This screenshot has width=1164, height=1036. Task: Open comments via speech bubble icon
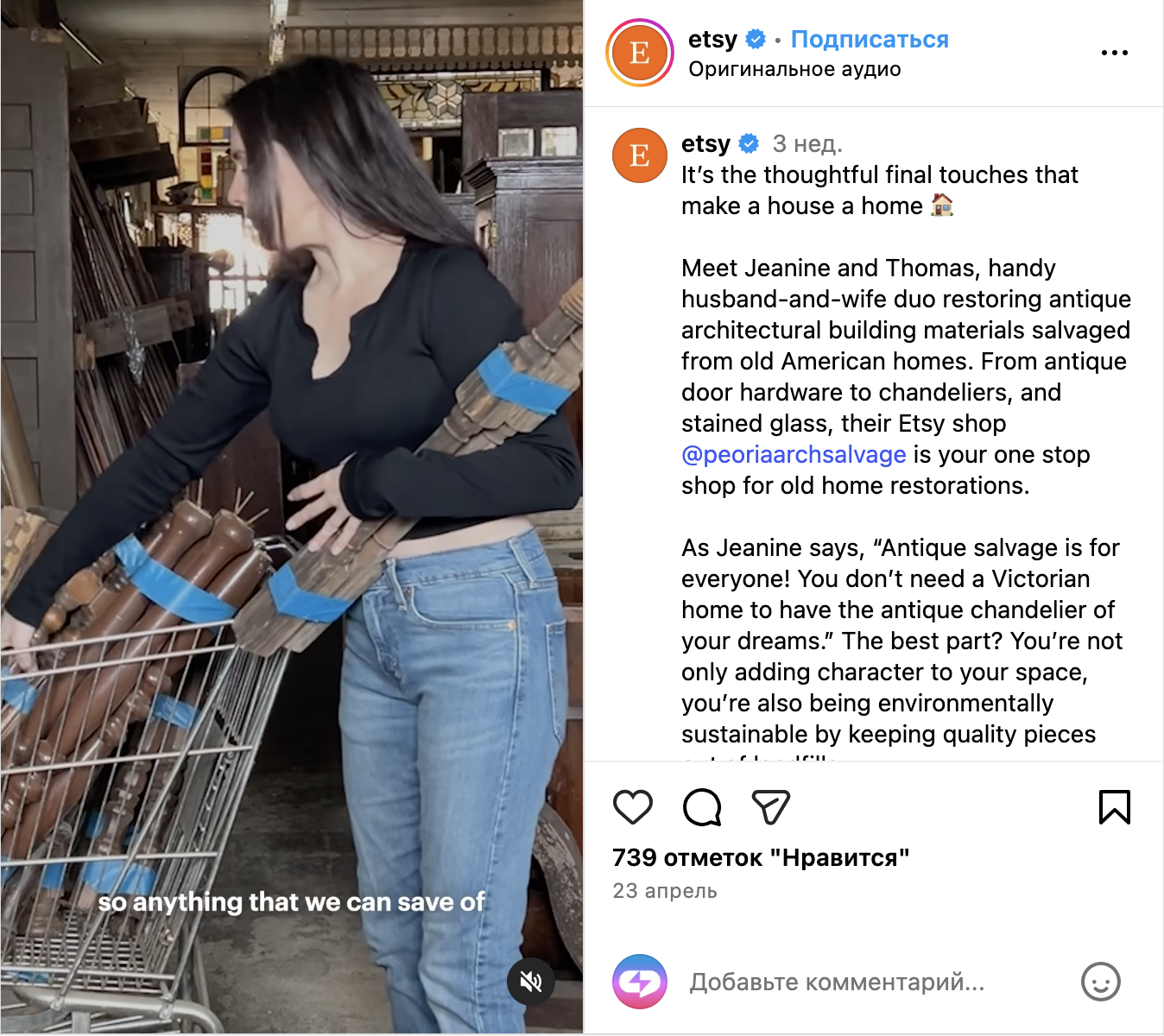(702, 807)
